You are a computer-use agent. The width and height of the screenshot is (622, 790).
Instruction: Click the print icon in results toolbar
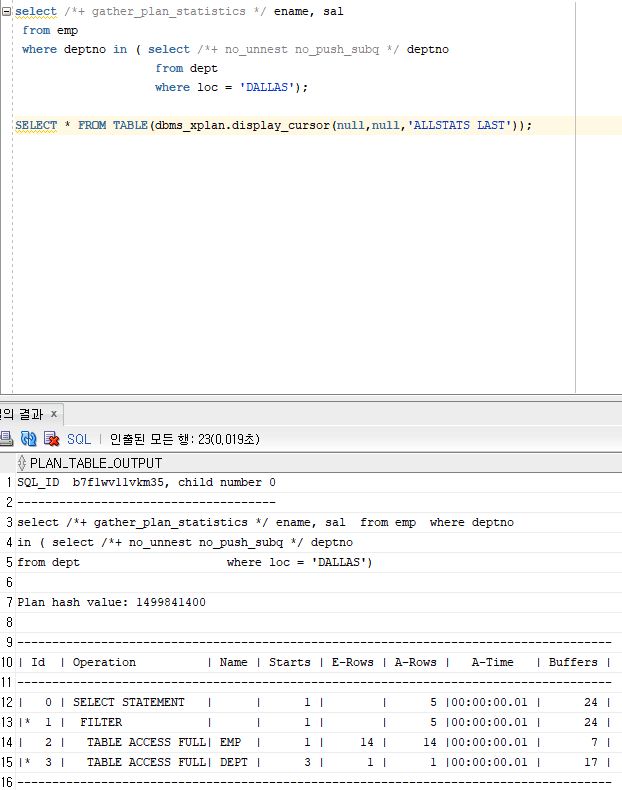coord(6,438)
